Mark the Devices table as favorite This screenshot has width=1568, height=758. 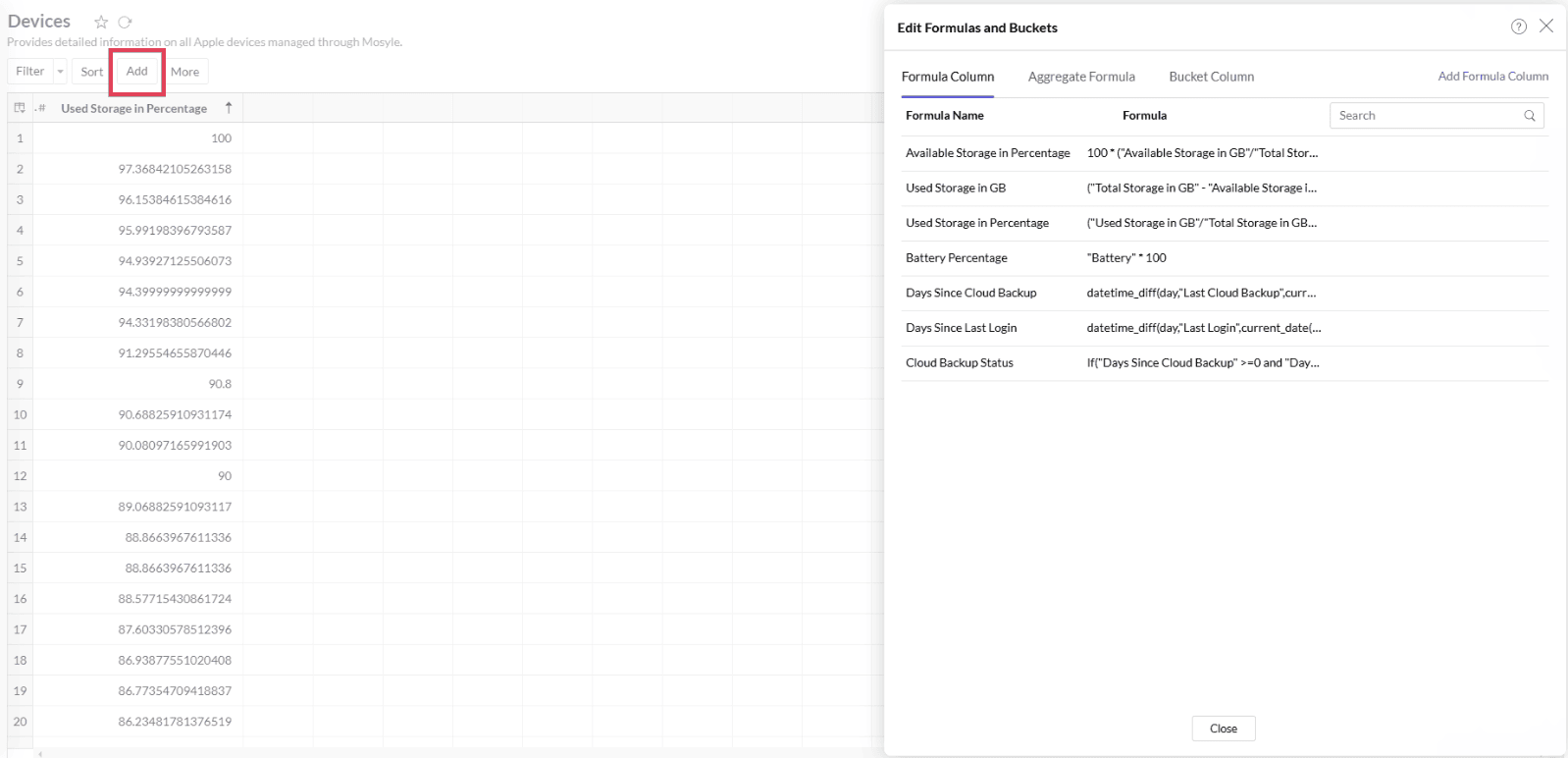(101, 22)
